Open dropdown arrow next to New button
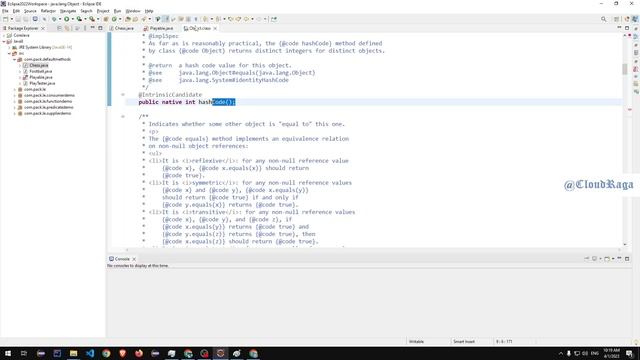Screen dimensions: 640x360 [11, 19]
